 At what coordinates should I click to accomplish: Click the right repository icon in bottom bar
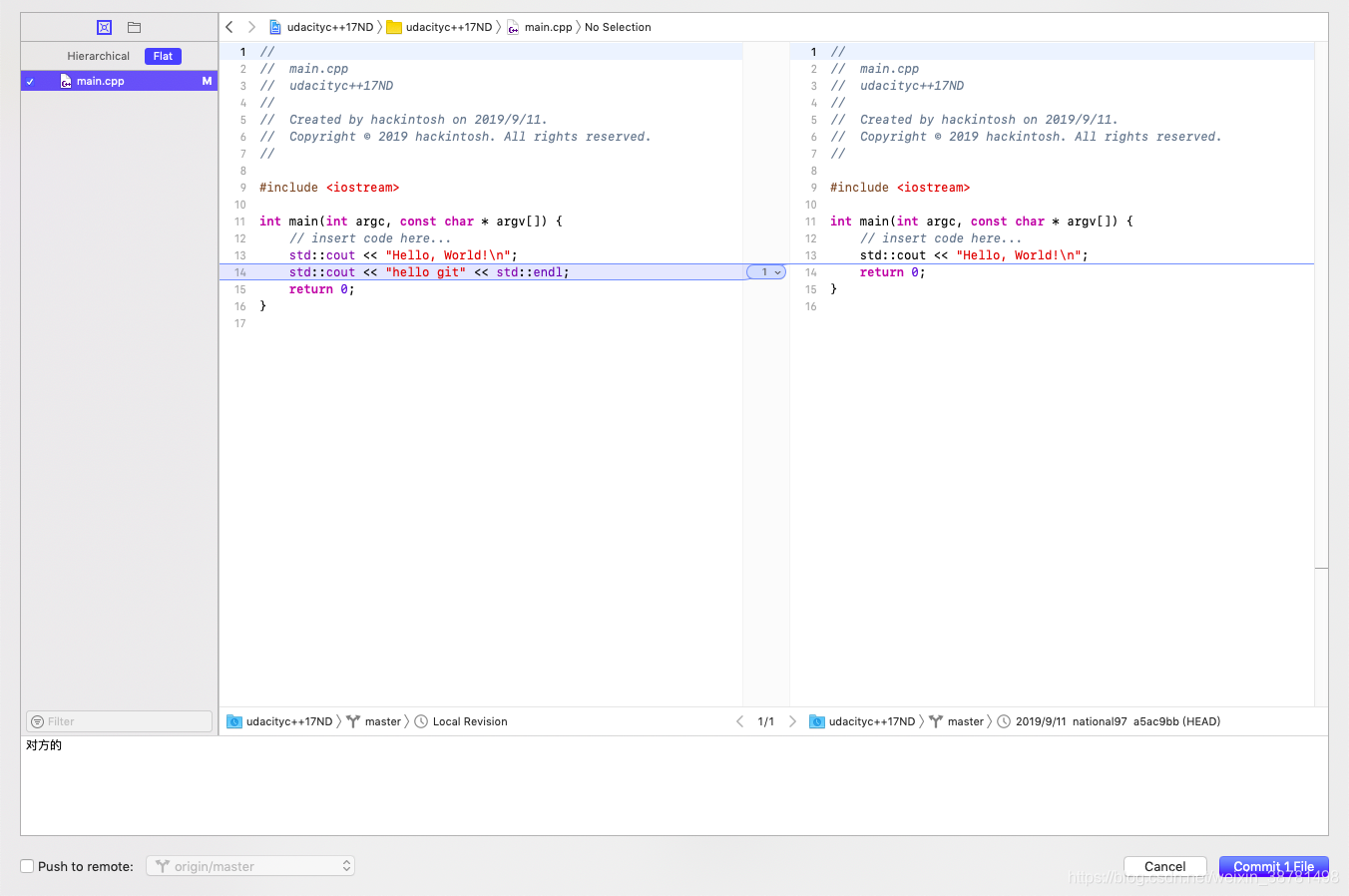point(817,721)
